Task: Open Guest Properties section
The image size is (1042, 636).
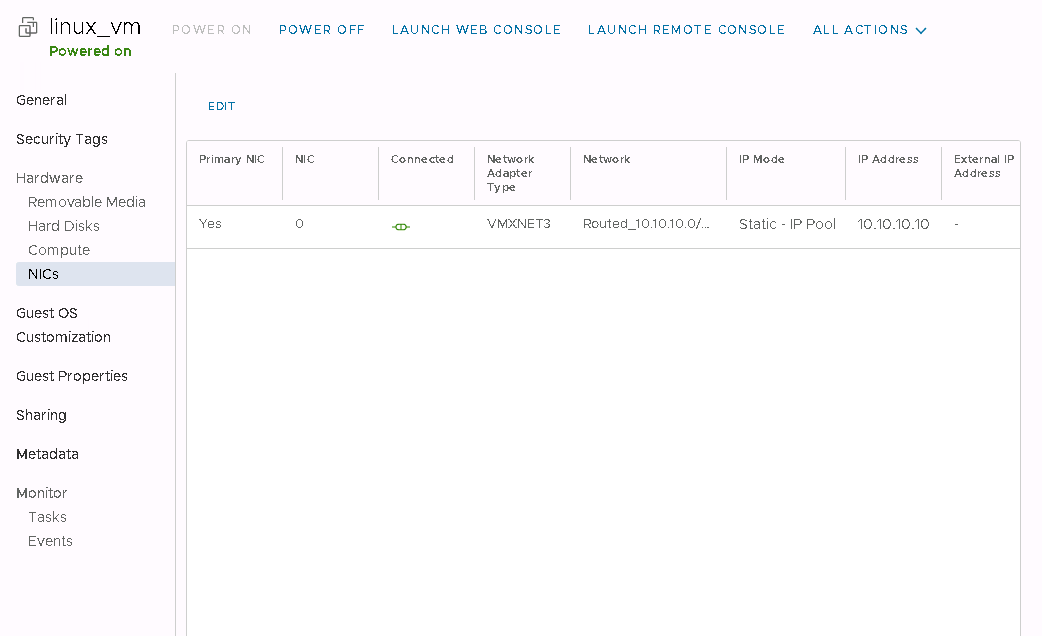Action: click(72, 376)
